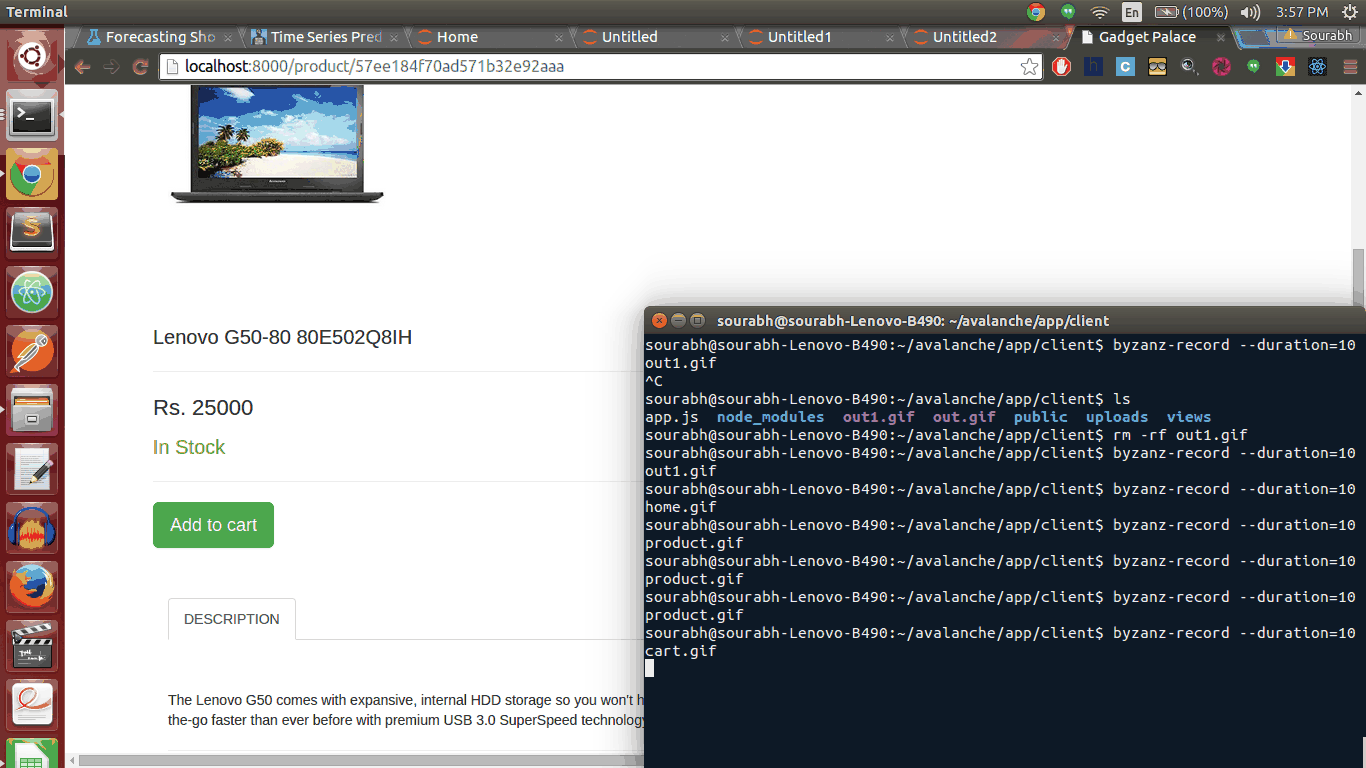Click the dark blue 'h' extension icon

1094,67
